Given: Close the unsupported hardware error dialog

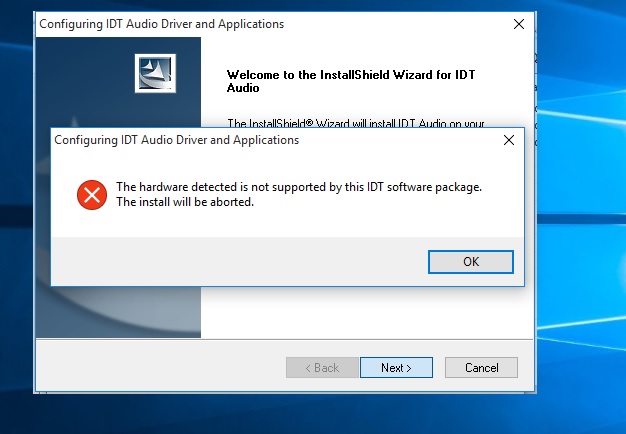Looking at the screenshot, I should point(509,140).
